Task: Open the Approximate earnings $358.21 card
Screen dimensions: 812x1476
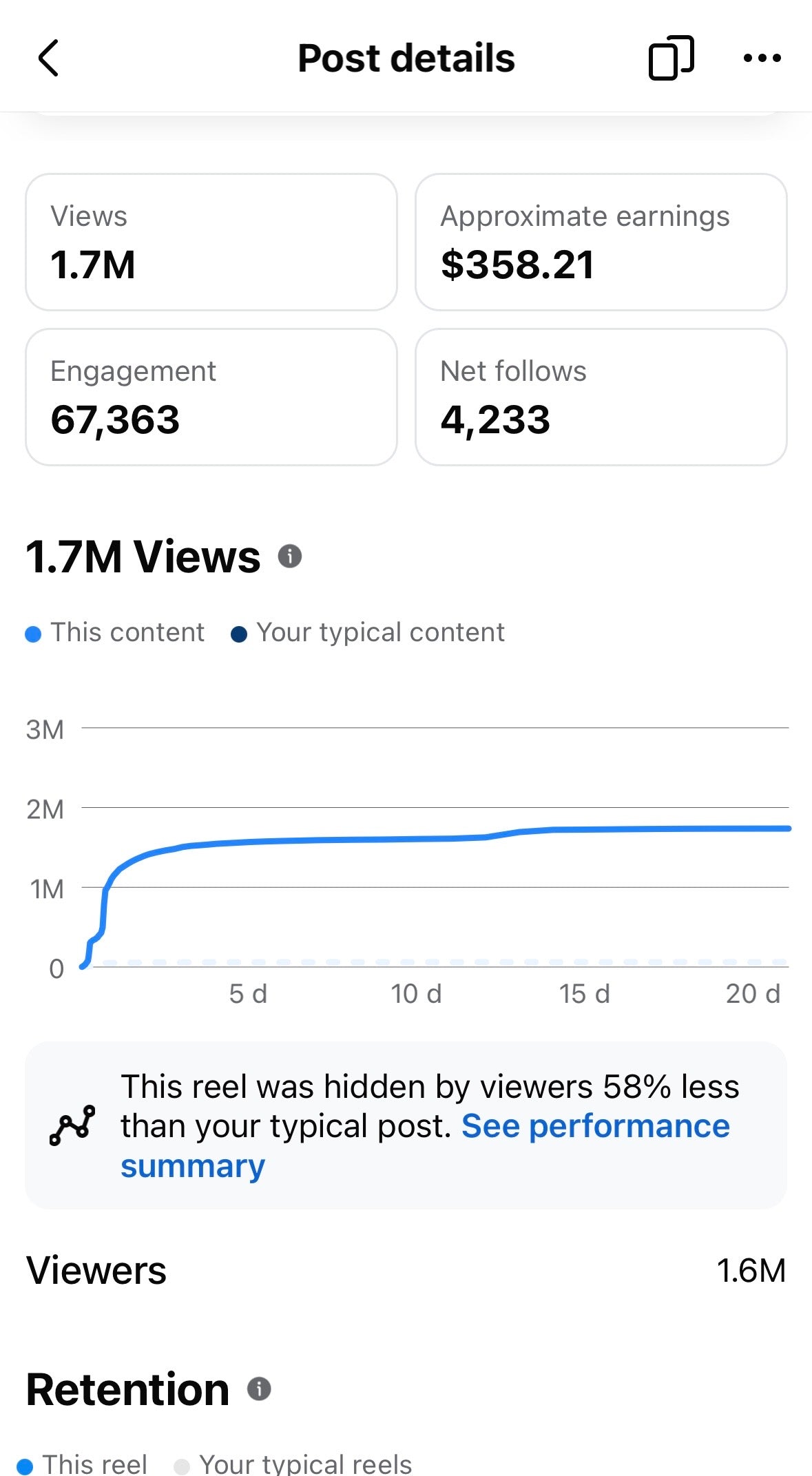Action: 601,242
